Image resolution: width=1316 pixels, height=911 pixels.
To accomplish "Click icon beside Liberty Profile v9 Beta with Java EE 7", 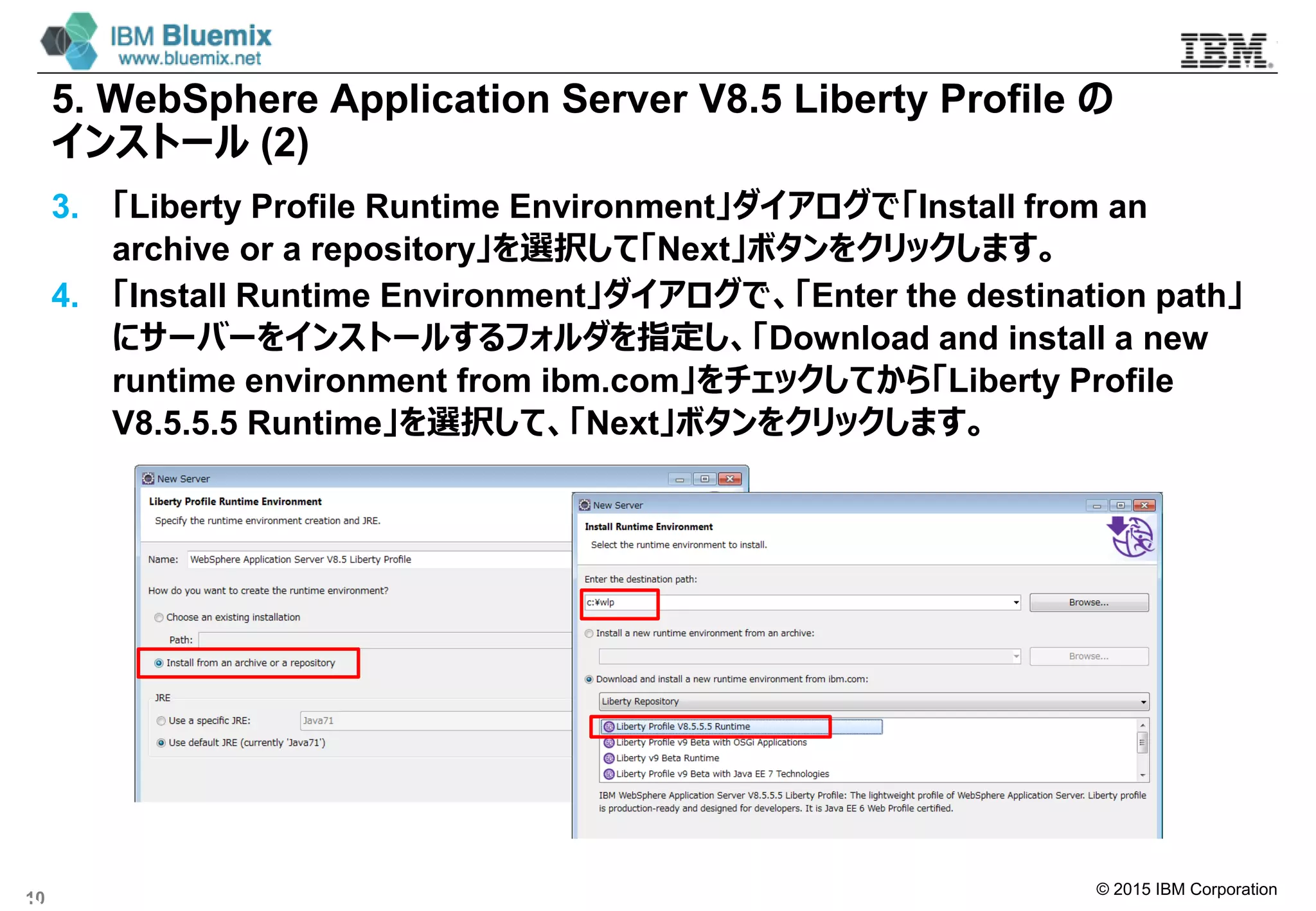I will click(609, 774).
